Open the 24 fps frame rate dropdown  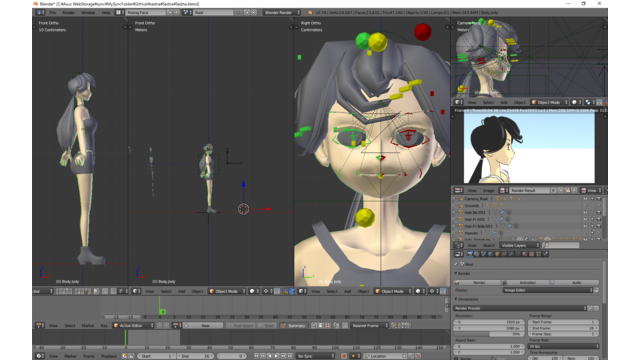tap(564, 346)
